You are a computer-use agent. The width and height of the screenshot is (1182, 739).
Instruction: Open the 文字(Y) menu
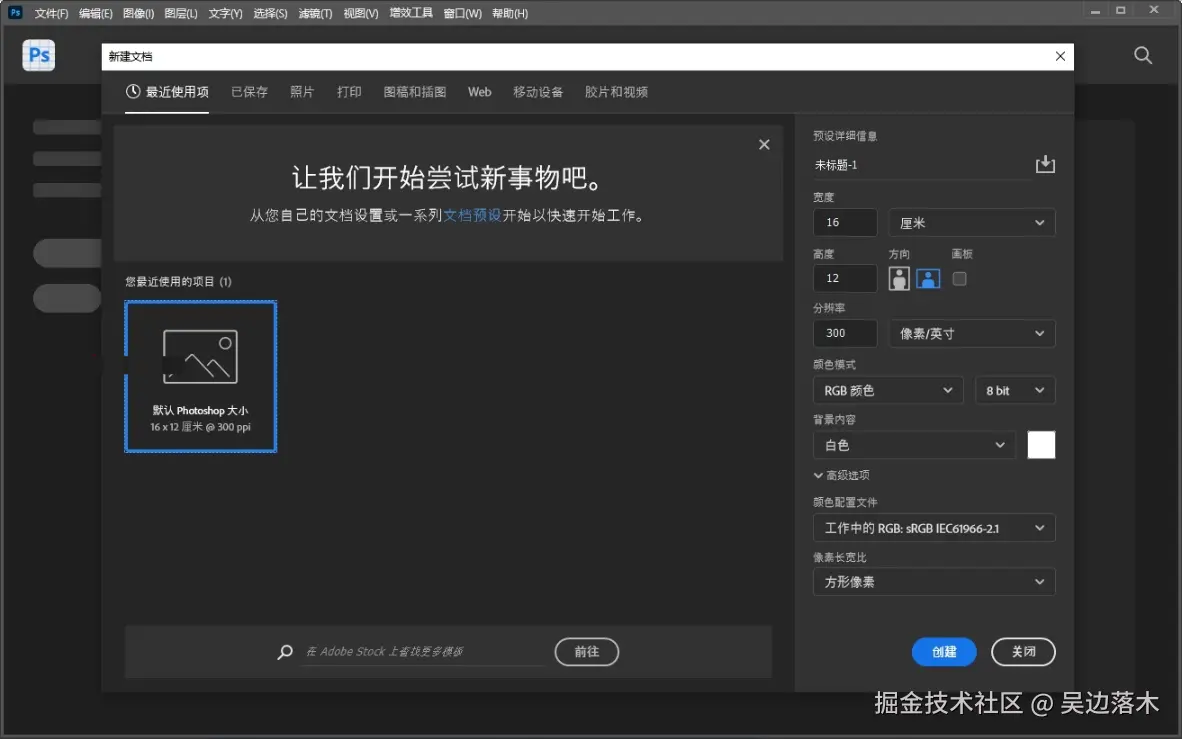coord(225,13)
